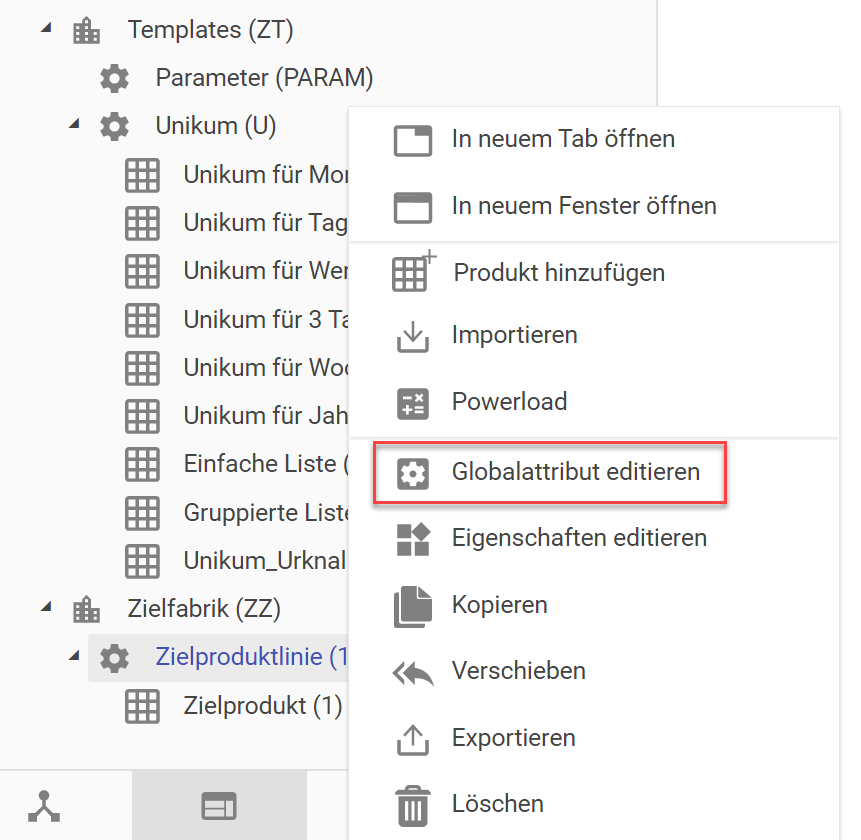The width and height of the screenshot is (861, 840).
Task: Click the move arrows icon beside Verschieben
Action: (x=412, y=672)
